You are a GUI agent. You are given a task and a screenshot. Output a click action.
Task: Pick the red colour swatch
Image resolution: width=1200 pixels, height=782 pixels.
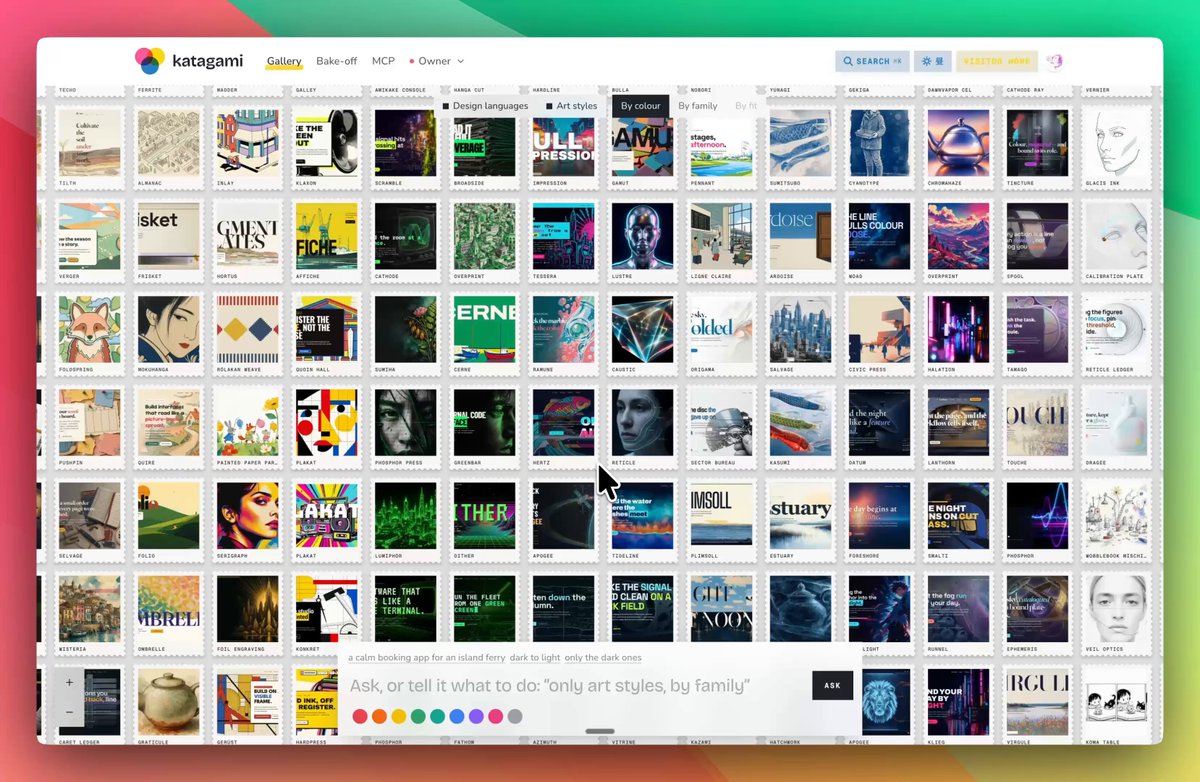(360, 716)
